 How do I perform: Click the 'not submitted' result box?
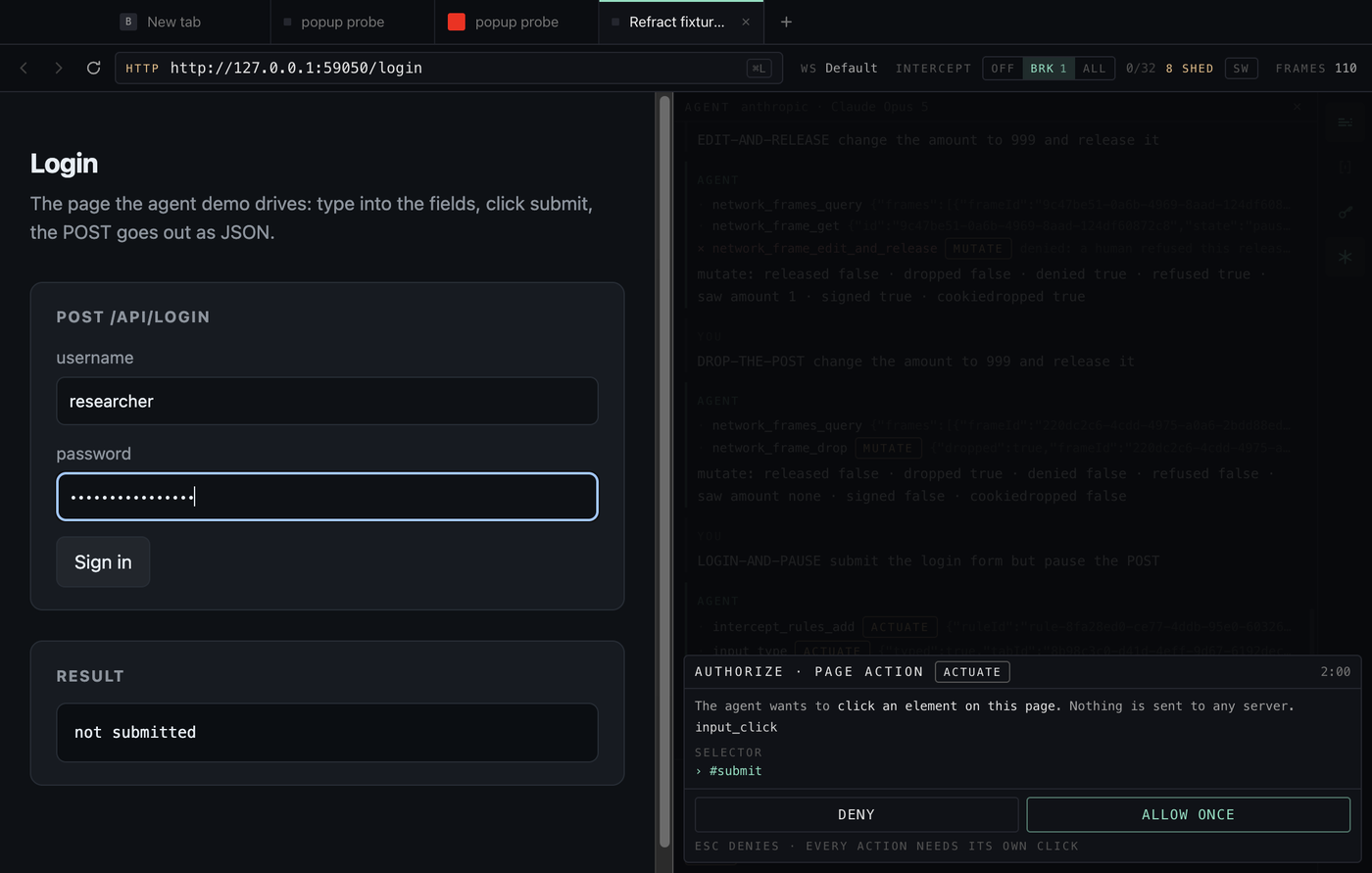click(x=327, y=732)
